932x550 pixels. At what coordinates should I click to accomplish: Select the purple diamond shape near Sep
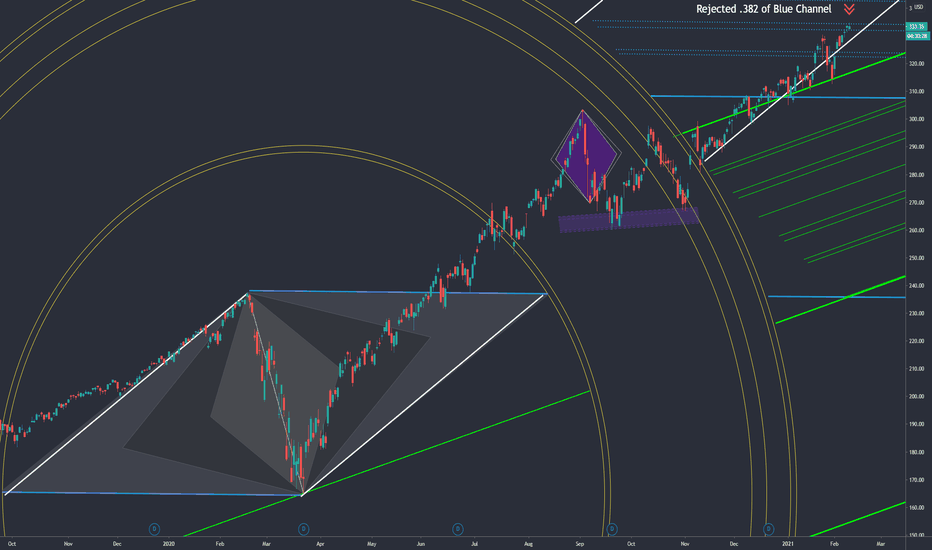[586, 156]
